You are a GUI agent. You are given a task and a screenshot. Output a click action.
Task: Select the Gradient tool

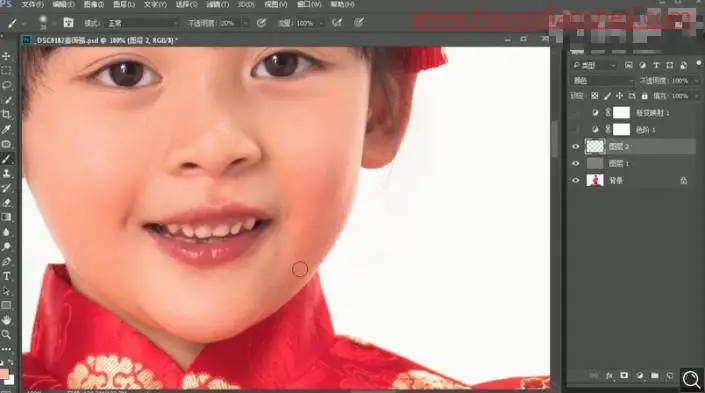tap(6, 217)
